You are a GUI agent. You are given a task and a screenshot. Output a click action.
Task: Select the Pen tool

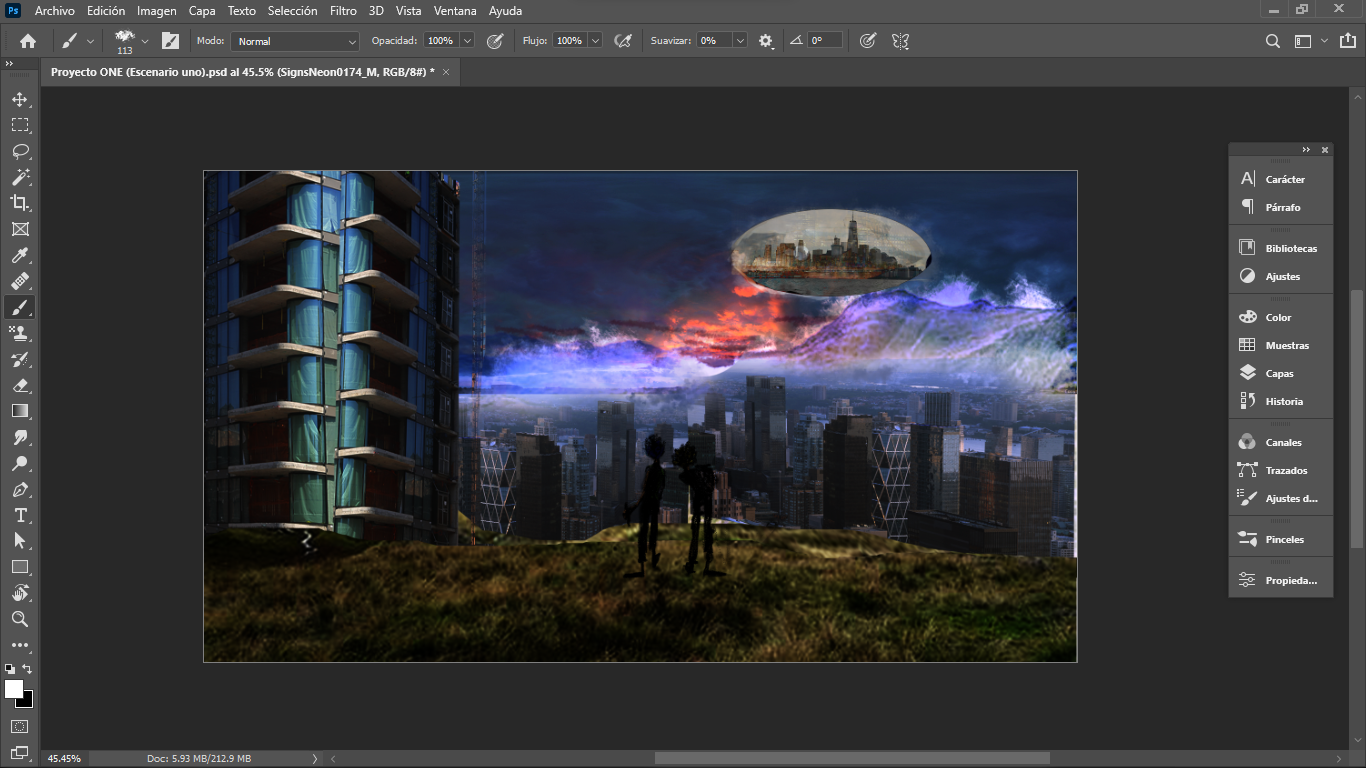(20, 489)
